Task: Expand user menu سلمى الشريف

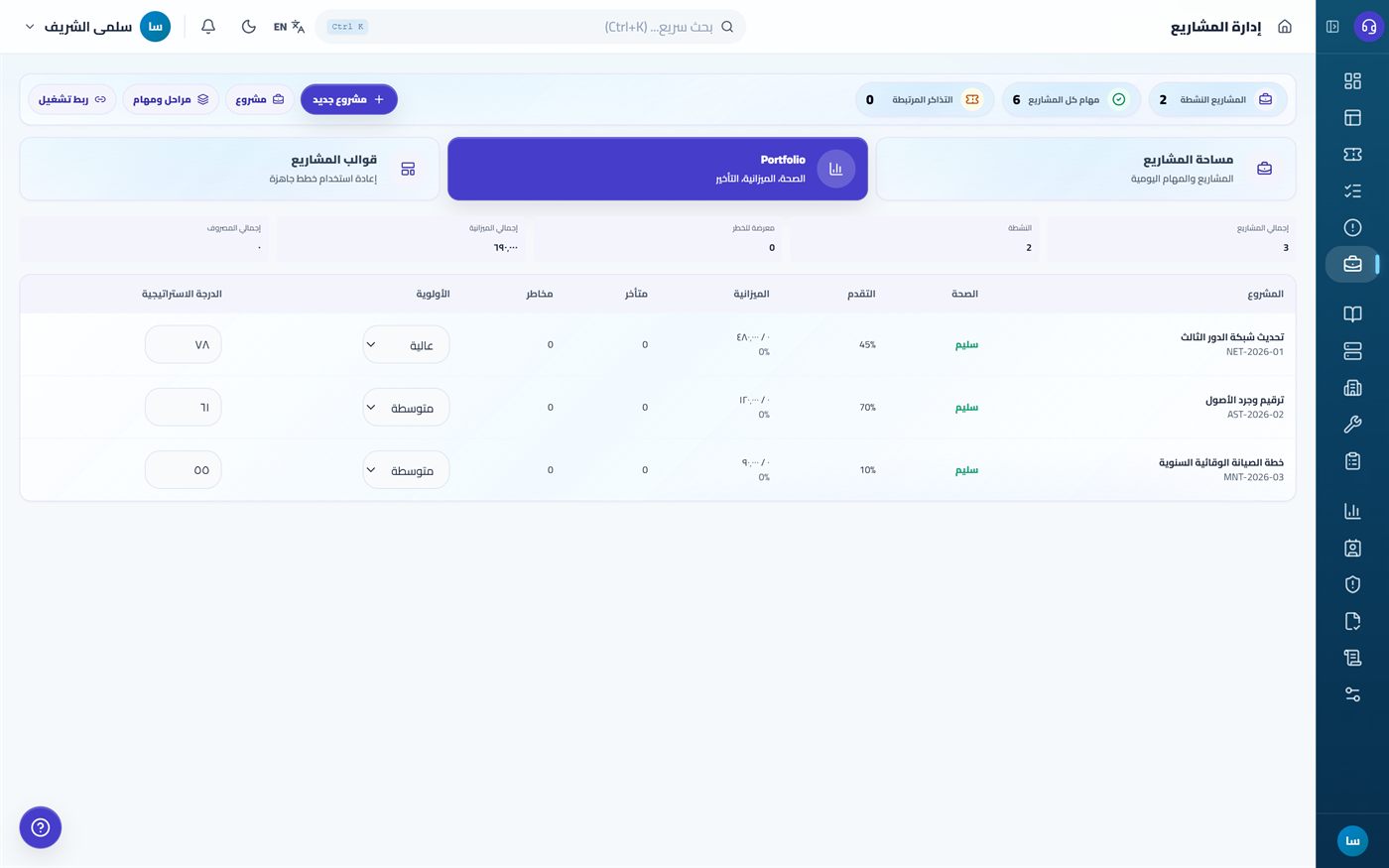Action: click(98, 27)
